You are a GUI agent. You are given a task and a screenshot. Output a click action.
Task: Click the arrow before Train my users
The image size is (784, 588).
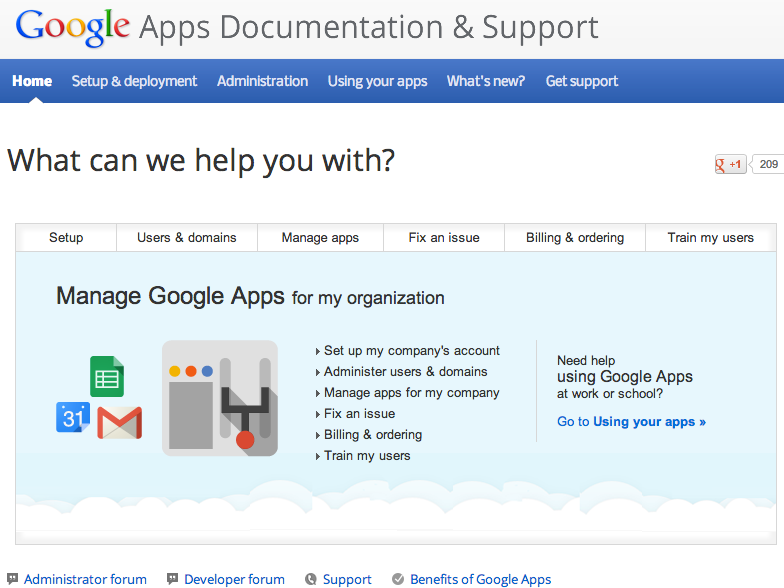click(x=318, y=456)
